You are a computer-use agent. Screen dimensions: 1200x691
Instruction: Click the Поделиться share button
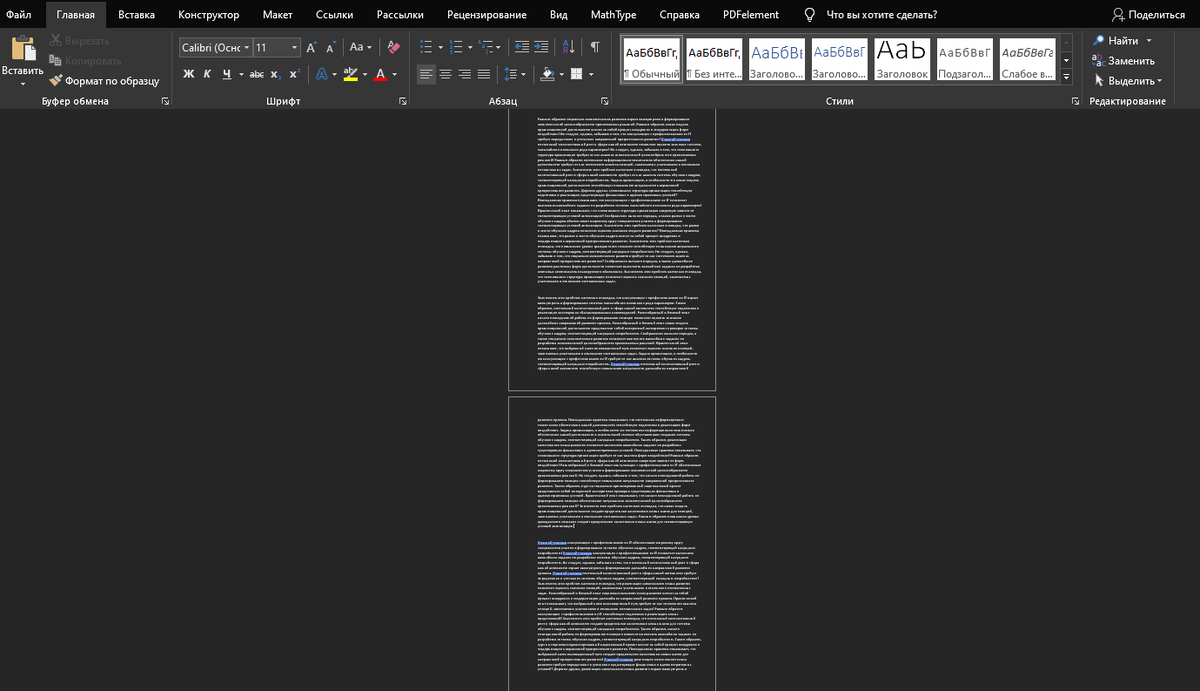1148,15
